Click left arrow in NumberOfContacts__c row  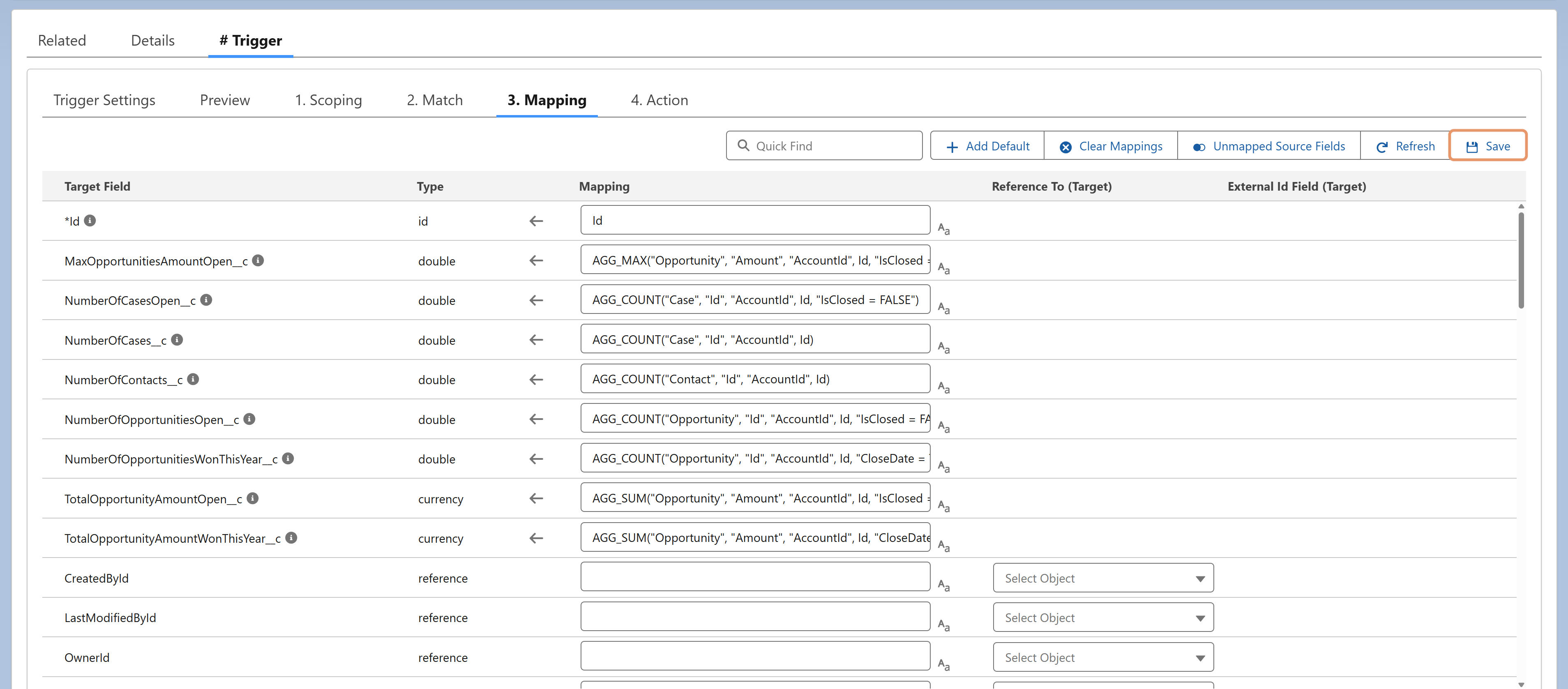536,380
